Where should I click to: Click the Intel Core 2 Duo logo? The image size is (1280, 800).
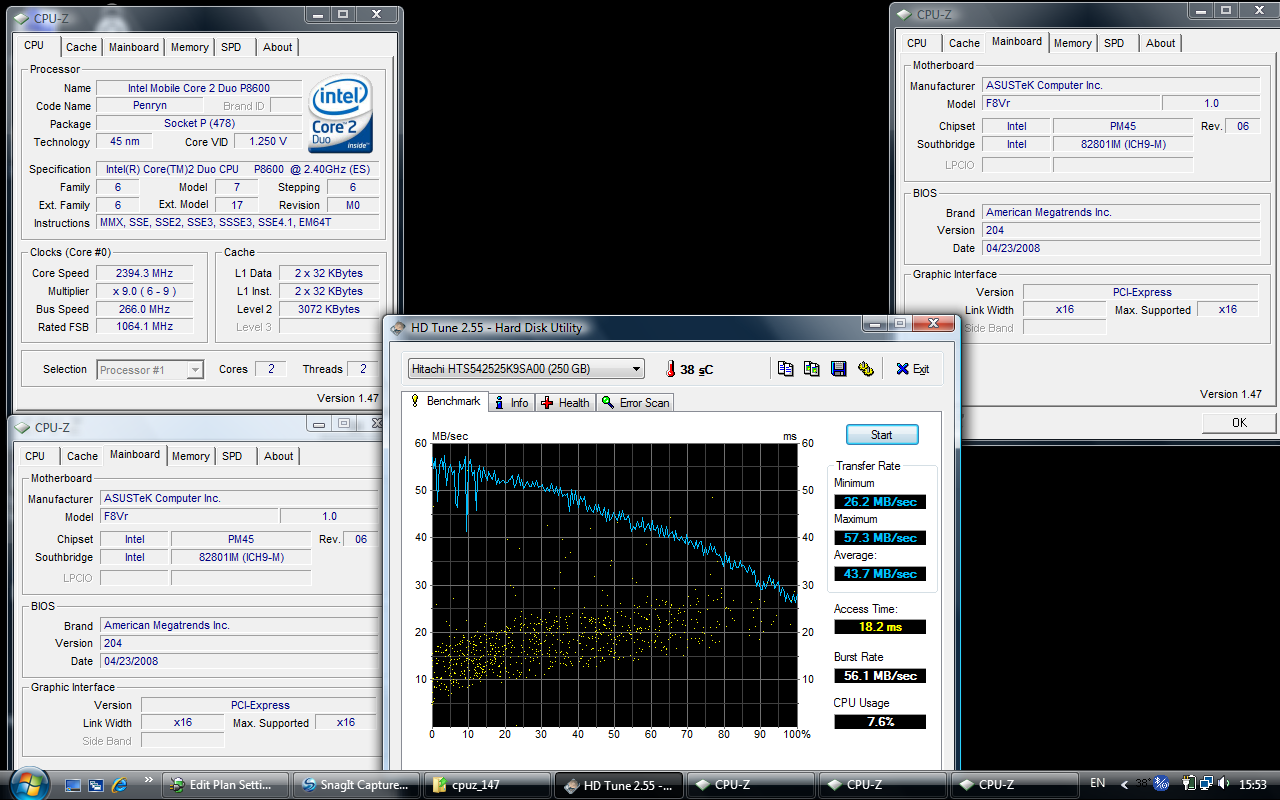pyautogui.click(x=341, y=113)
